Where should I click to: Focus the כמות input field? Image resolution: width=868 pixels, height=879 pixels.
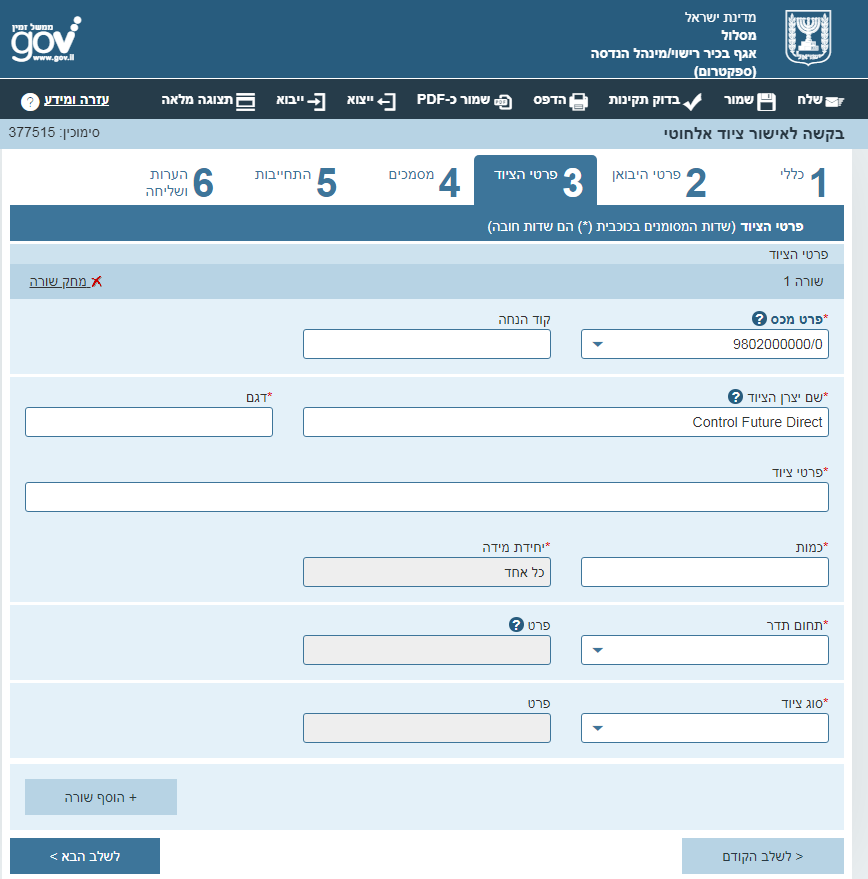pos(705,572)
